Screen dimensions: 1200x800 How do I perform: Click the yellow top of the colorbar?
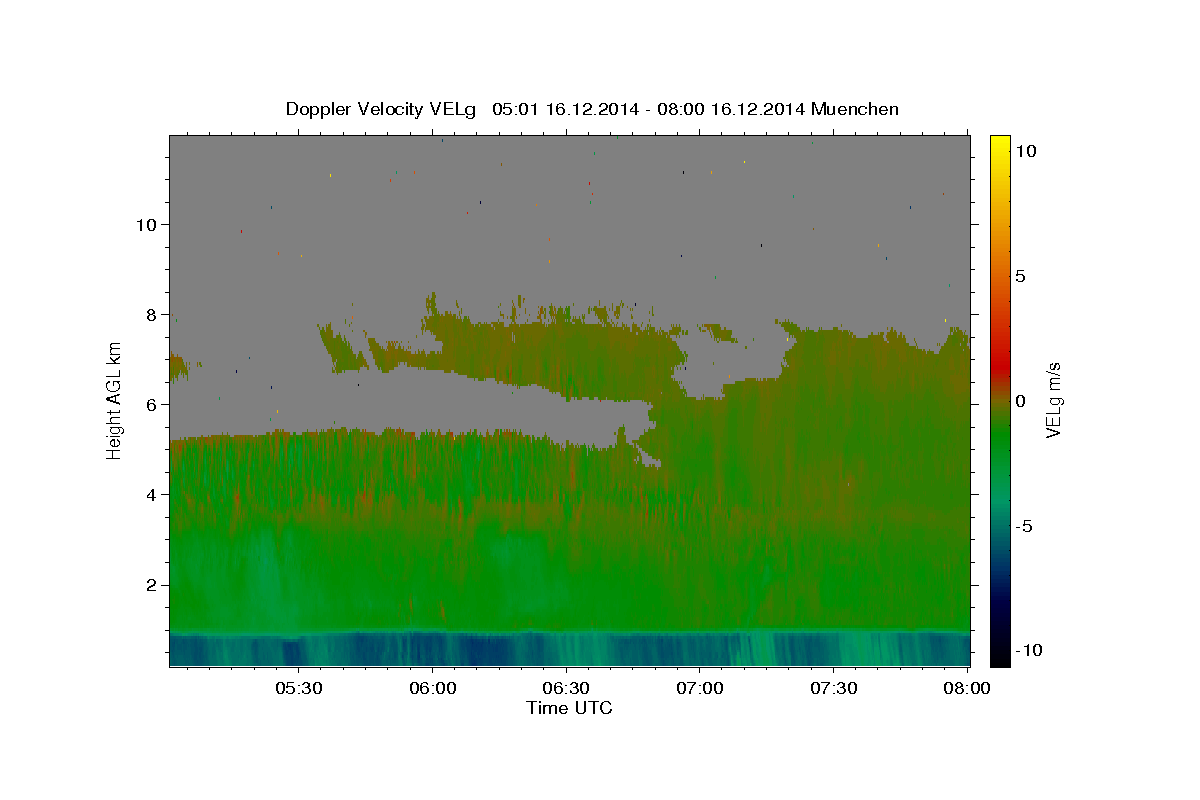click(x=999, y=143)
